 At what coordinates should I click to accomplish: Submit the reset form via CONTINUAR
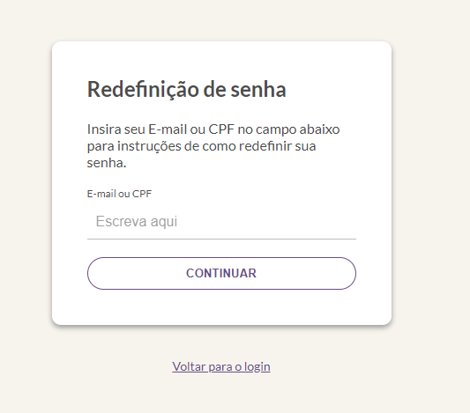tap(221, 273)
